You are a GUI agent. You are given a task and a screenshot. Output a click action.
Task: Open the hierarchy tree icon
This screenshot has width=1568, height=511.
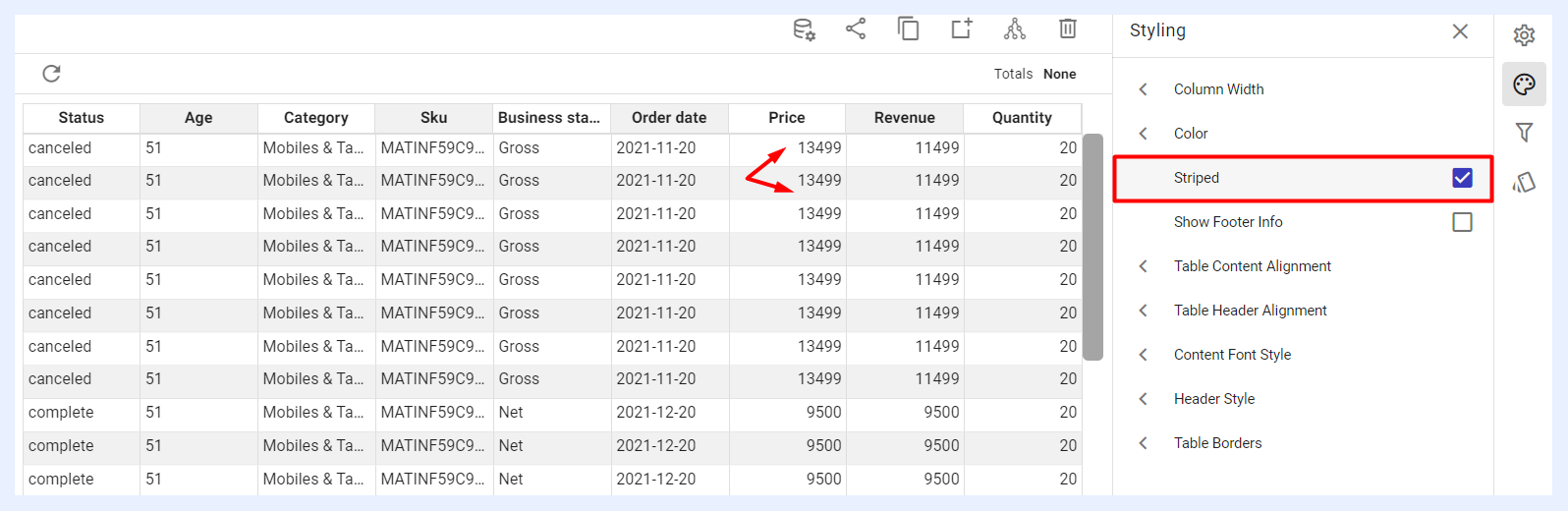pos(1015,28)
